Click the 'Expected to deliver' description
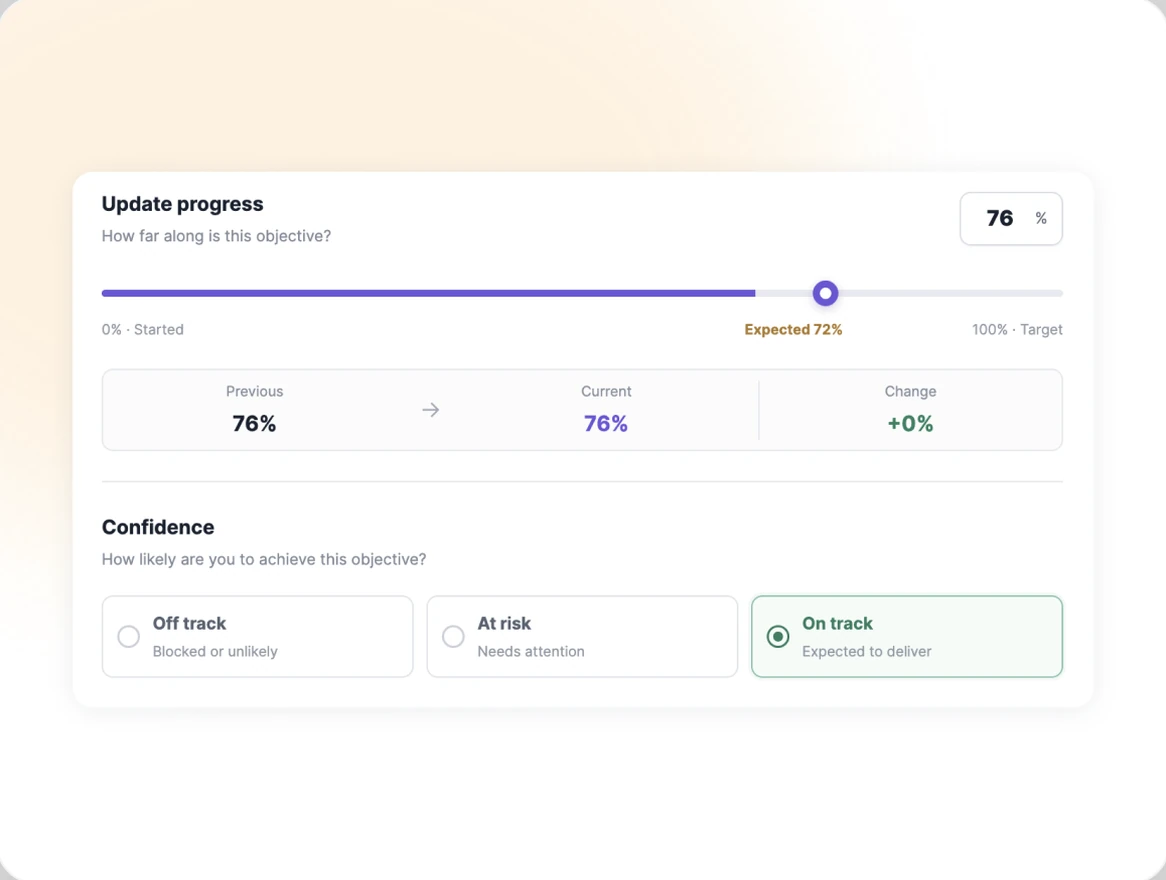The image size is (1166, 880). [x=866, y=652]
